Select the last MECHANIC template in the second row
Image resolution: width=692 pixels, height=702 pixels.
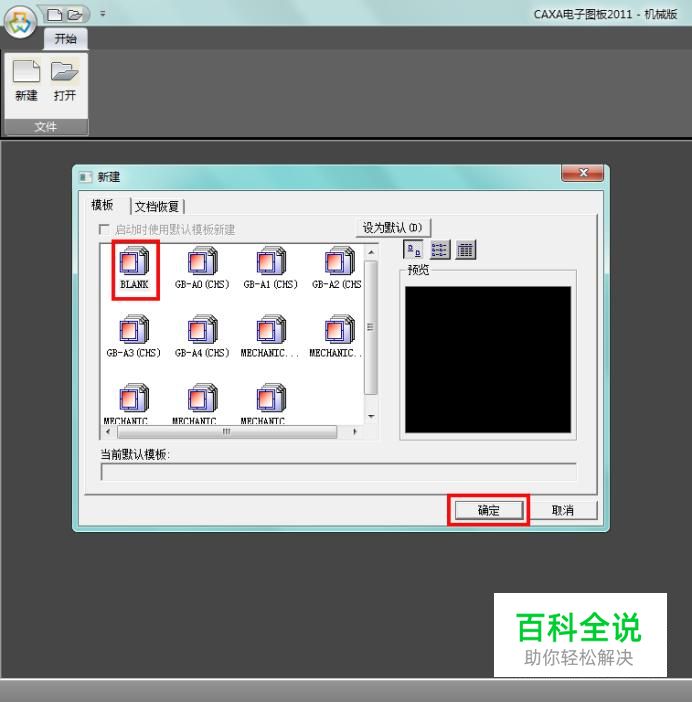click(336, 337)
